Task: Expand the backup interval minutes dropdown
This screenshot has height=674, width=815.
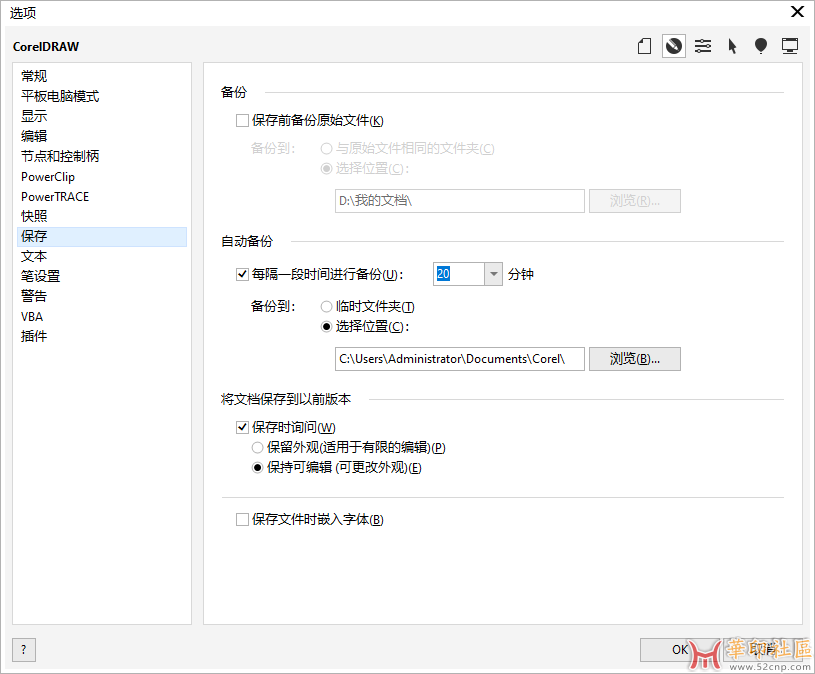Action: point(493,274)
